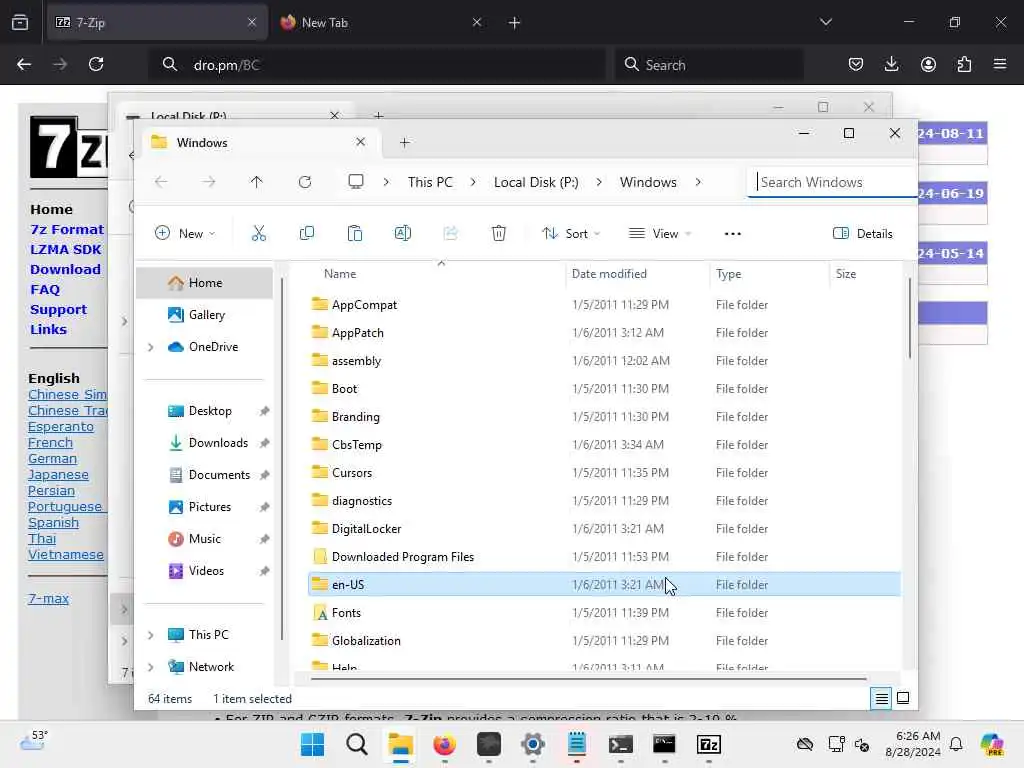Viewport: 1024px width, 768px height.
Task: Click Esperanto language link
Action: (x=61, y=426)
